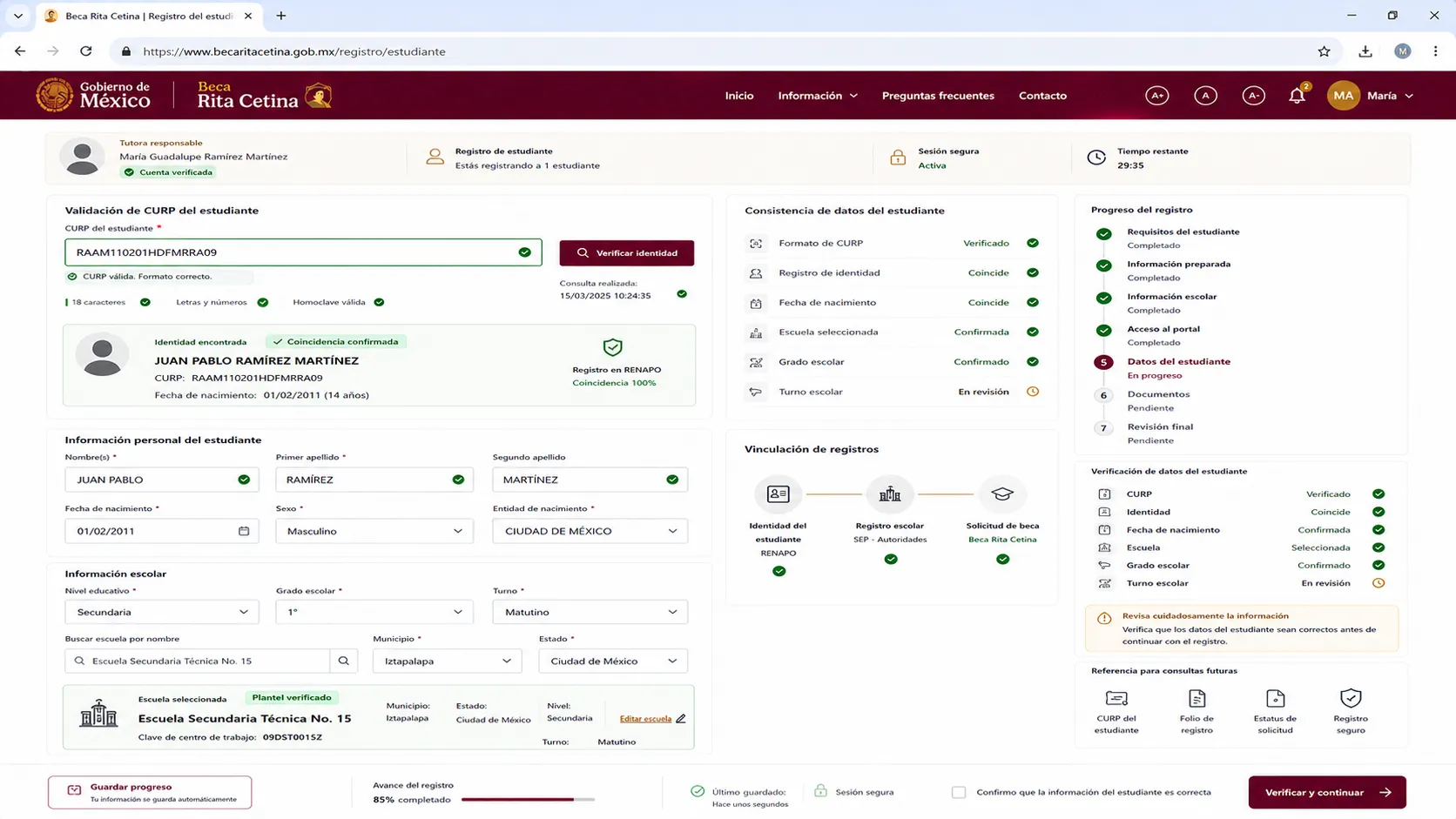
Task: Open the CURP del estudiante reference icon
Action: 1116,699
